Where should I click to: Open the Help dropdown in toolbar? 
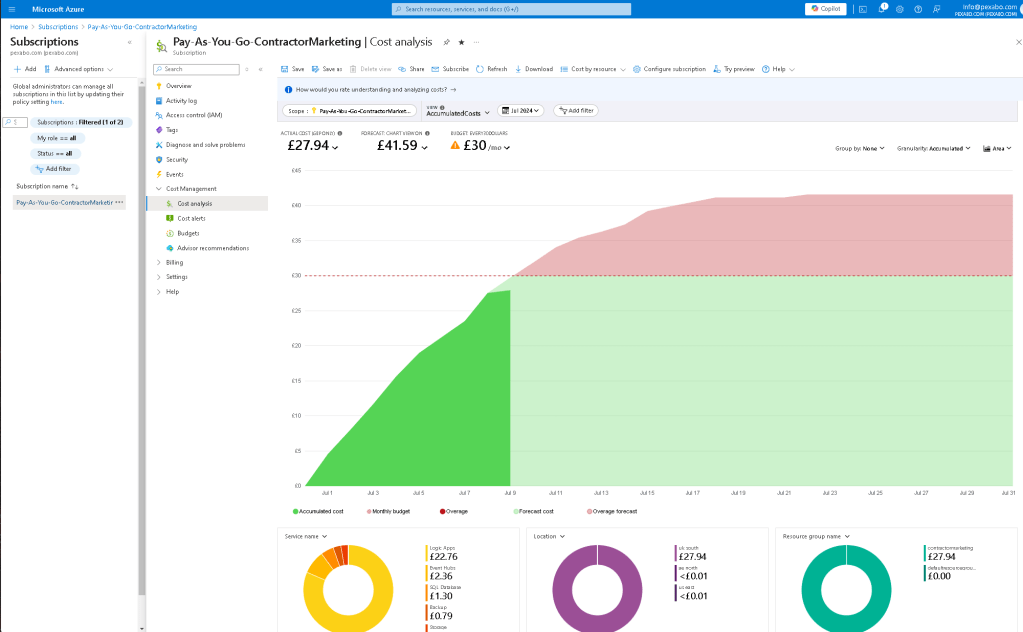coord(778,69)
